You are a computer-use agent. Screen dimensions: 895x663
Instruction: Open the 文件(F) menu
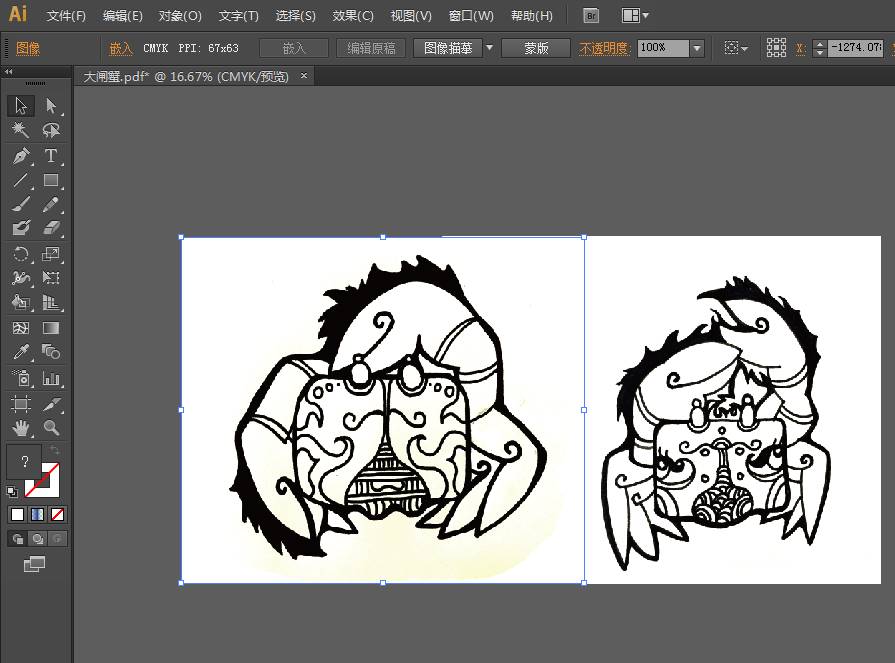click(x=66, y=15)
